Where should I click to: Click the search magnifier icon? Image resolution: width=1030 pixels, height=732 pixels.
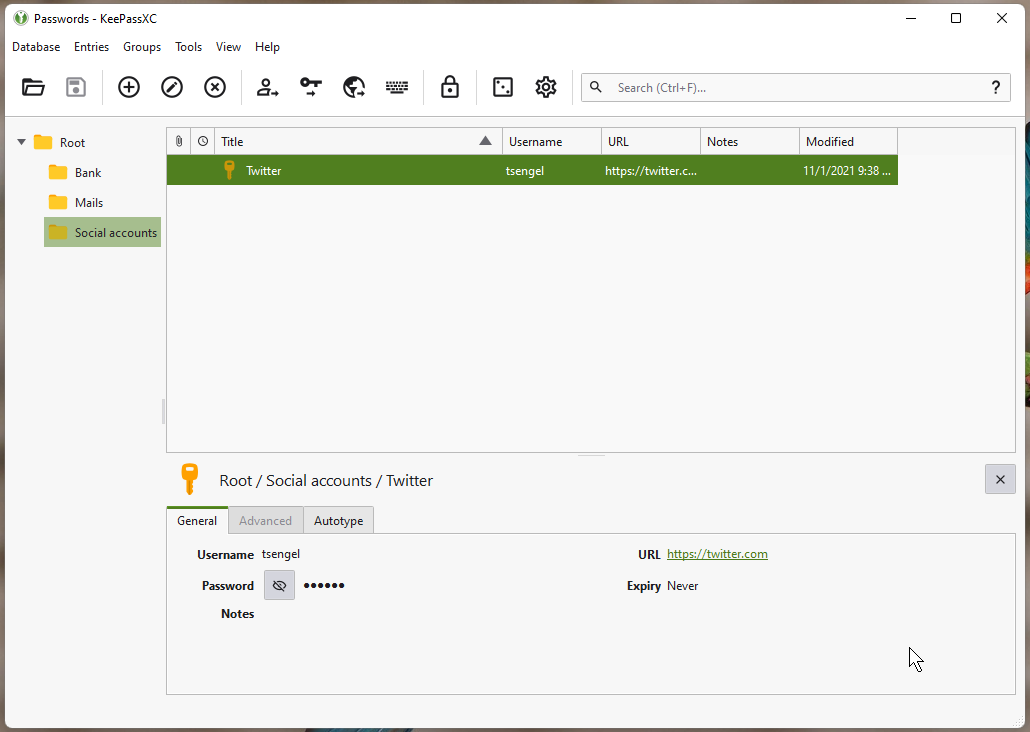click(596, 87)
